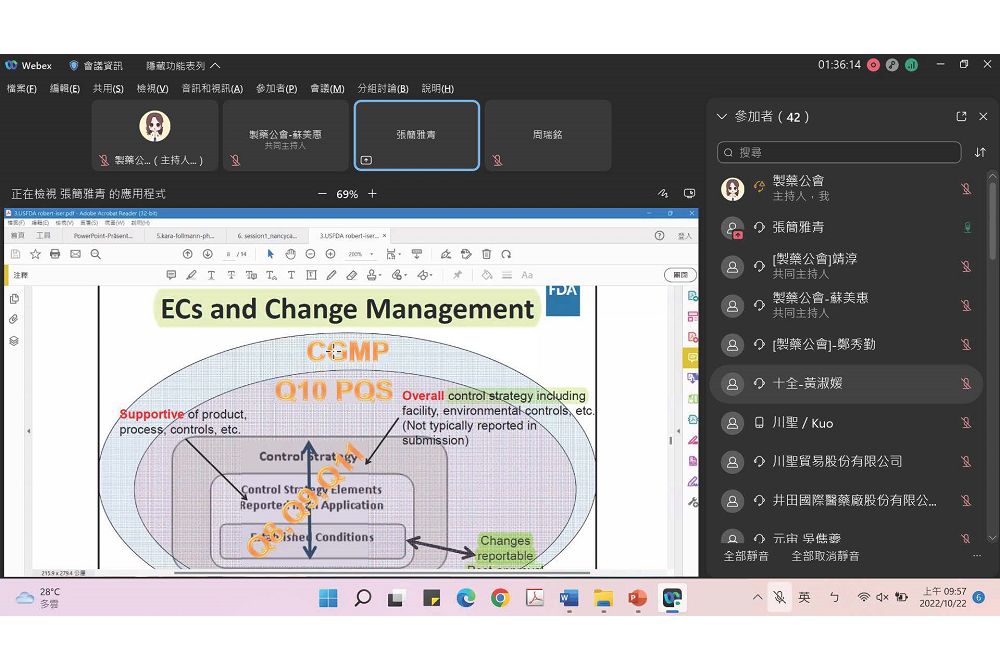
Task: Click the 關閉 button on comment toolbar
Action: click(680, 275)
